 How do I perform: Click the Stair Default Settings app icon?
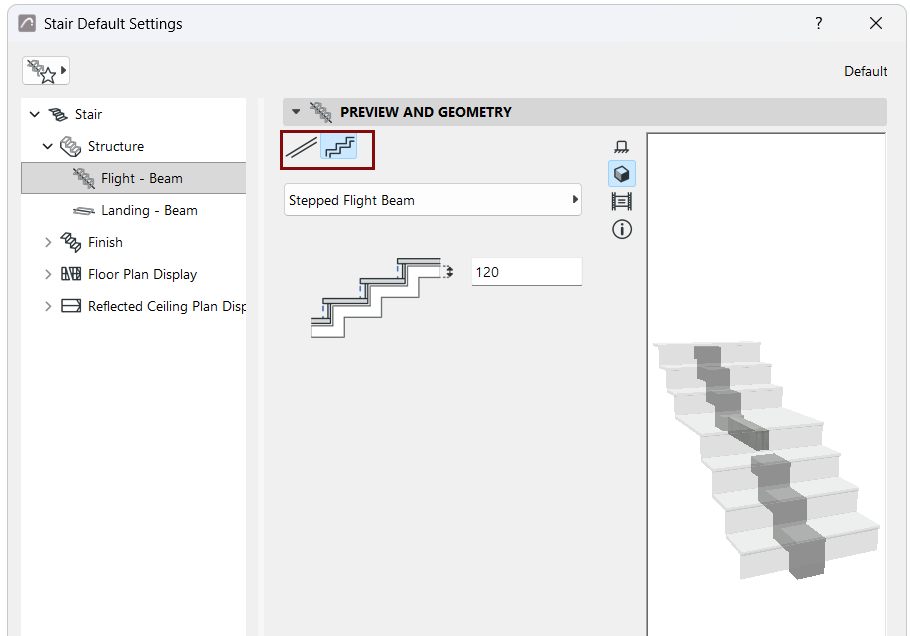(27, 23)
